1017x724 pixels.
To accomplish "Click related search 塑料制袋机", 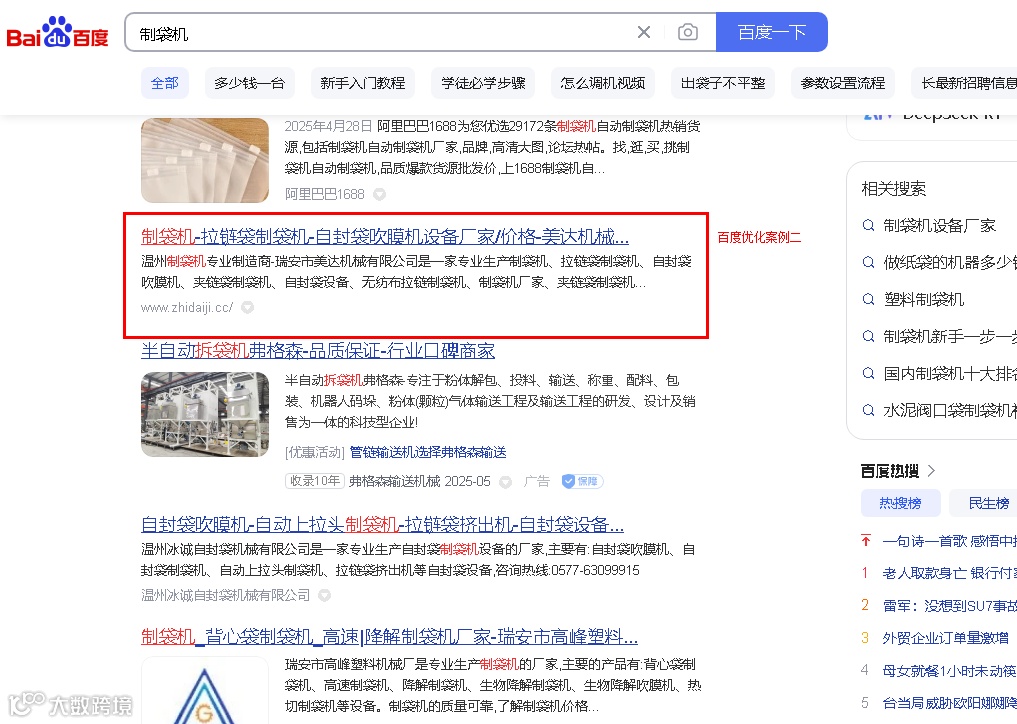I will click(924, 300).
